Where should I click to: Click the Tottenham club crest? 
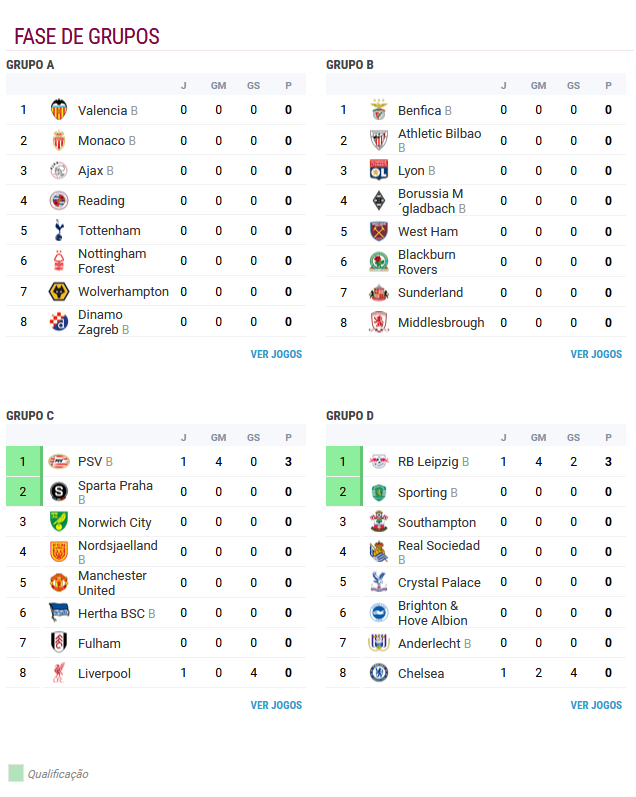pyautogui.click(x=59, y=230)
